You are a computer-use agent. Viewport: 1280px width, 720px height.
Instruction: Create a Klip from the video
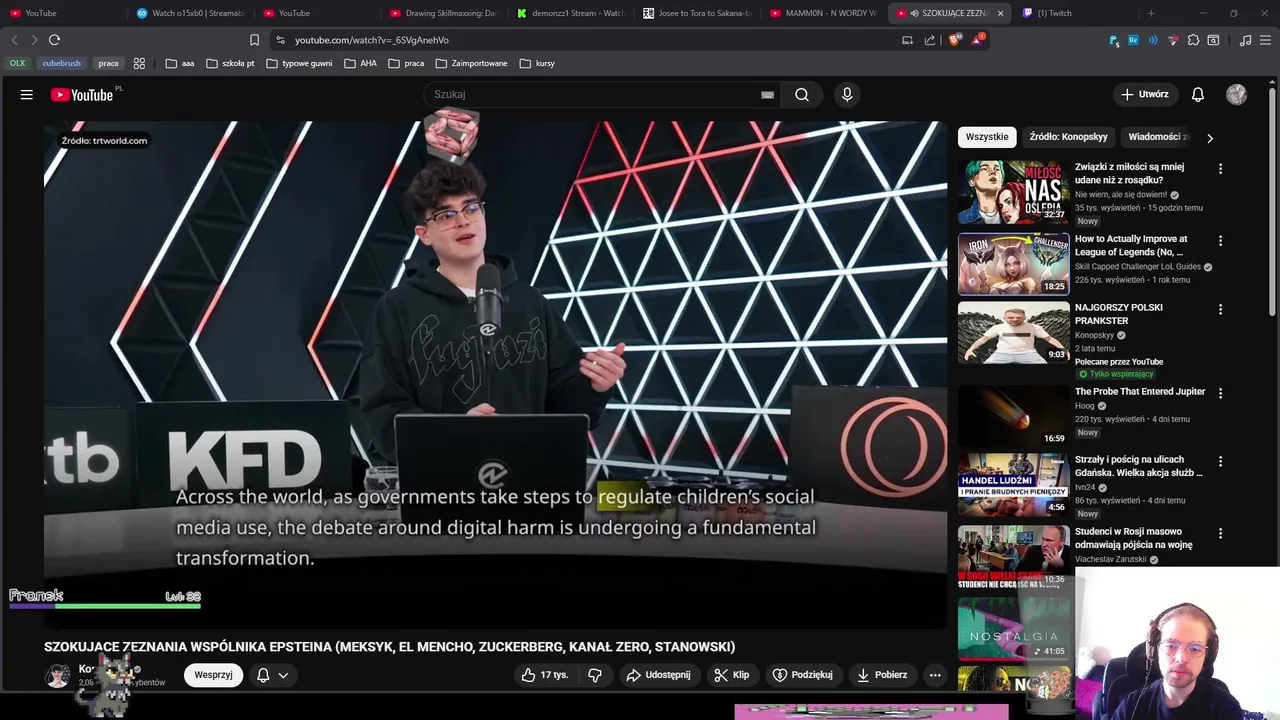pos(731,675)
